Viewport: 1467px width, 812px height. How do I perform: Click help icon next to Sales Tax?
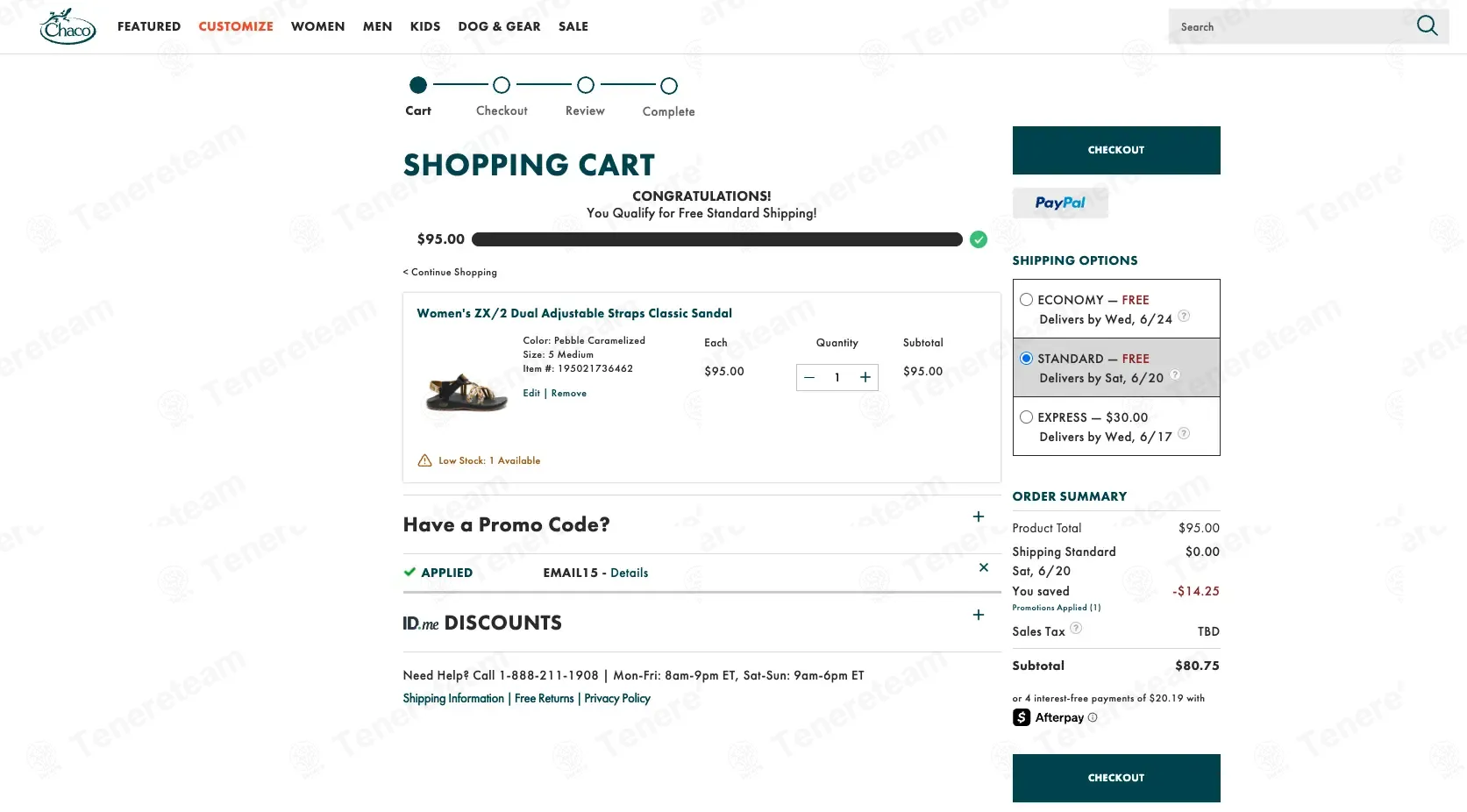[x=1076, y=628]
